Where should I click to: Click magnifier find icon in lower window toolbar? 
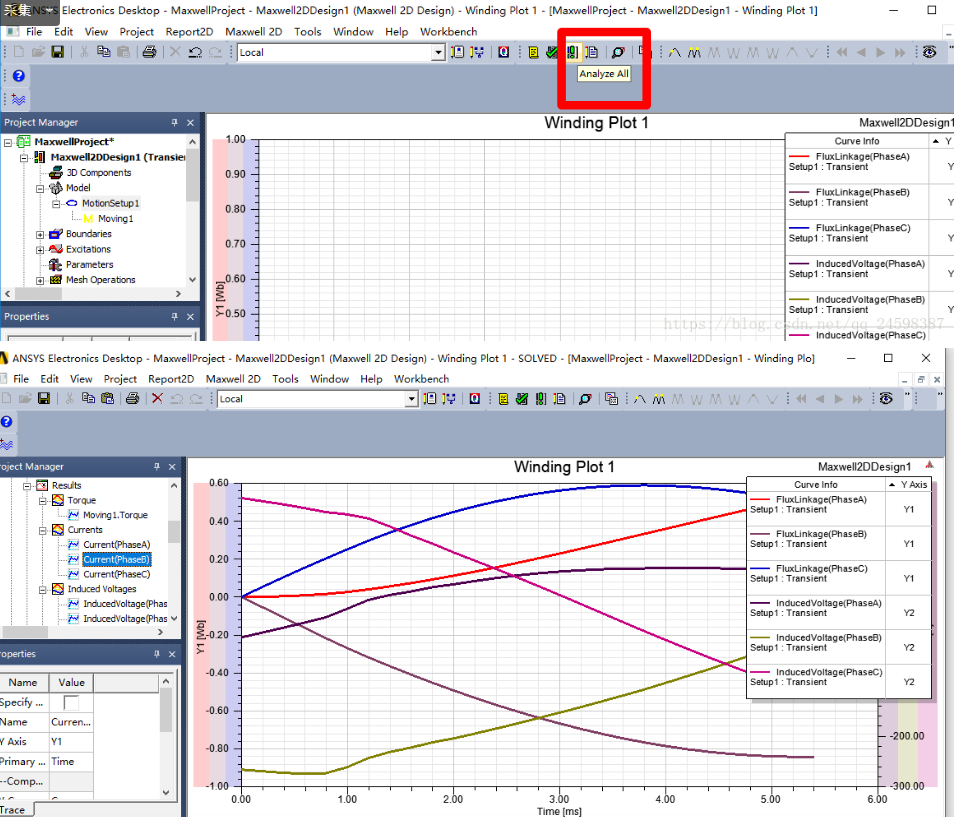(585, 398)
